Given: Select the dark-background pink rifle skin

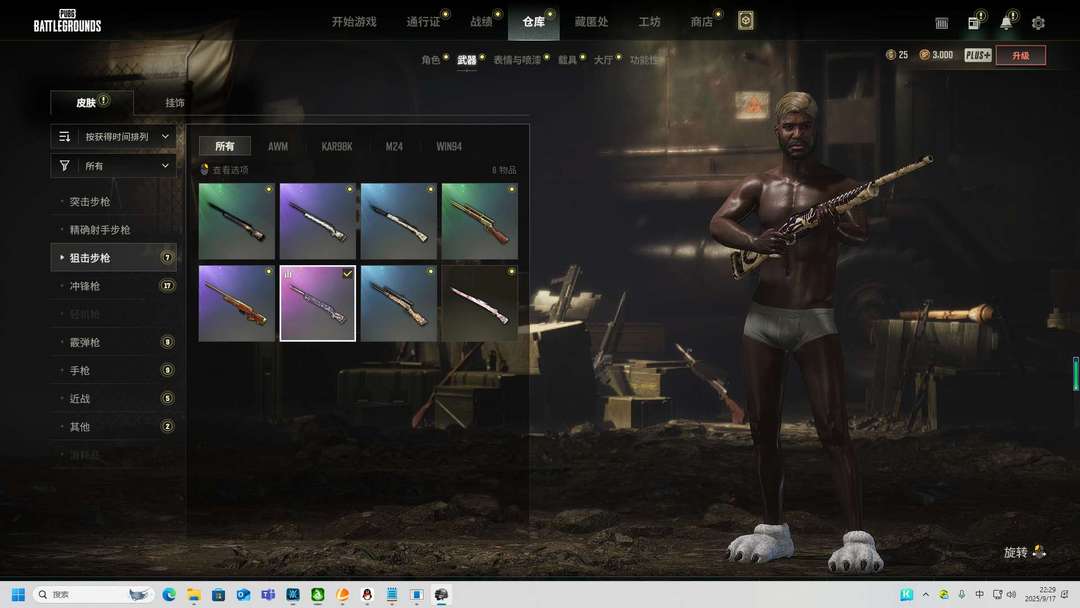Looking at the screenshot, I should click(x=479, y=304).
